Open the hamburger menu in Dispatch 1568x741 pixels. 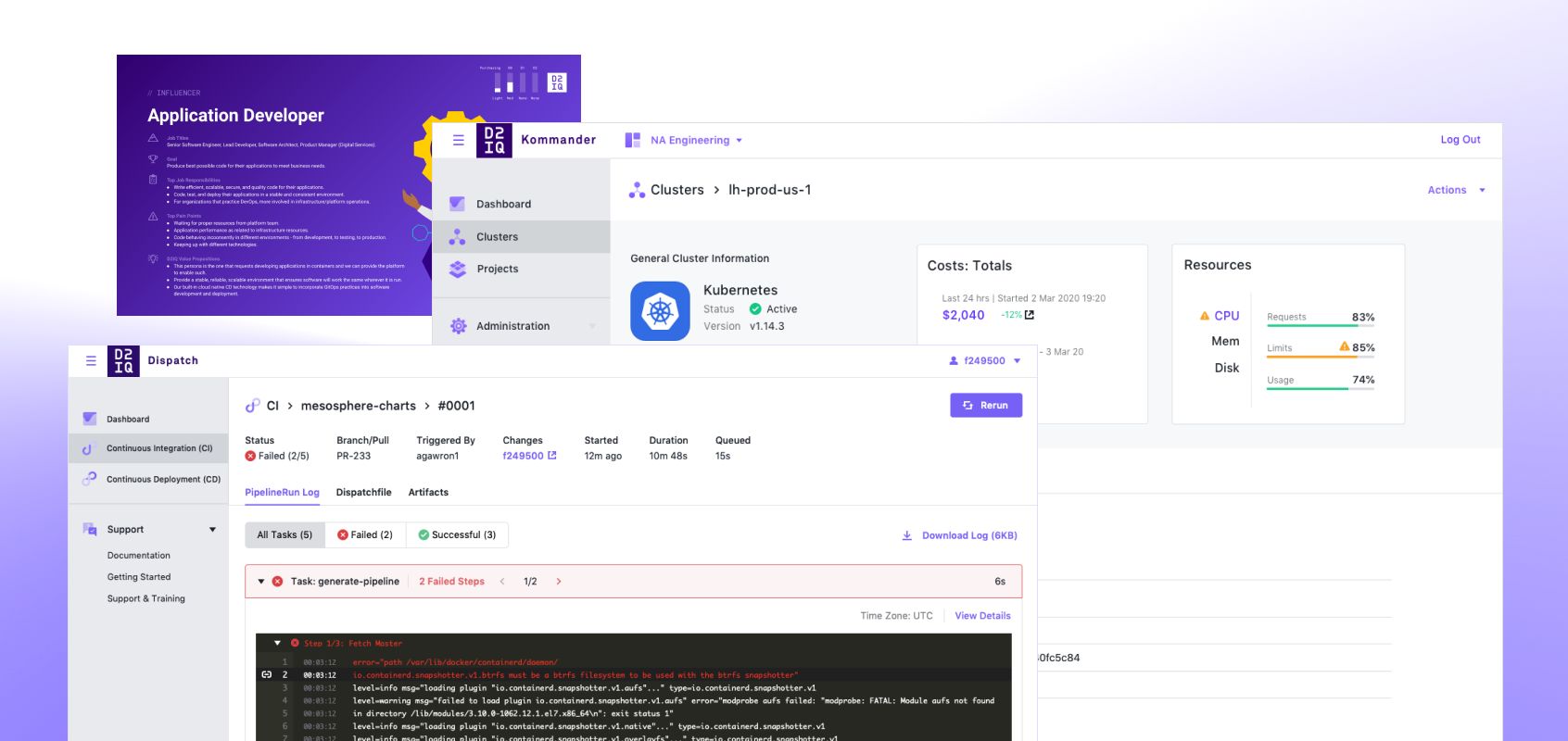[91, 361]
